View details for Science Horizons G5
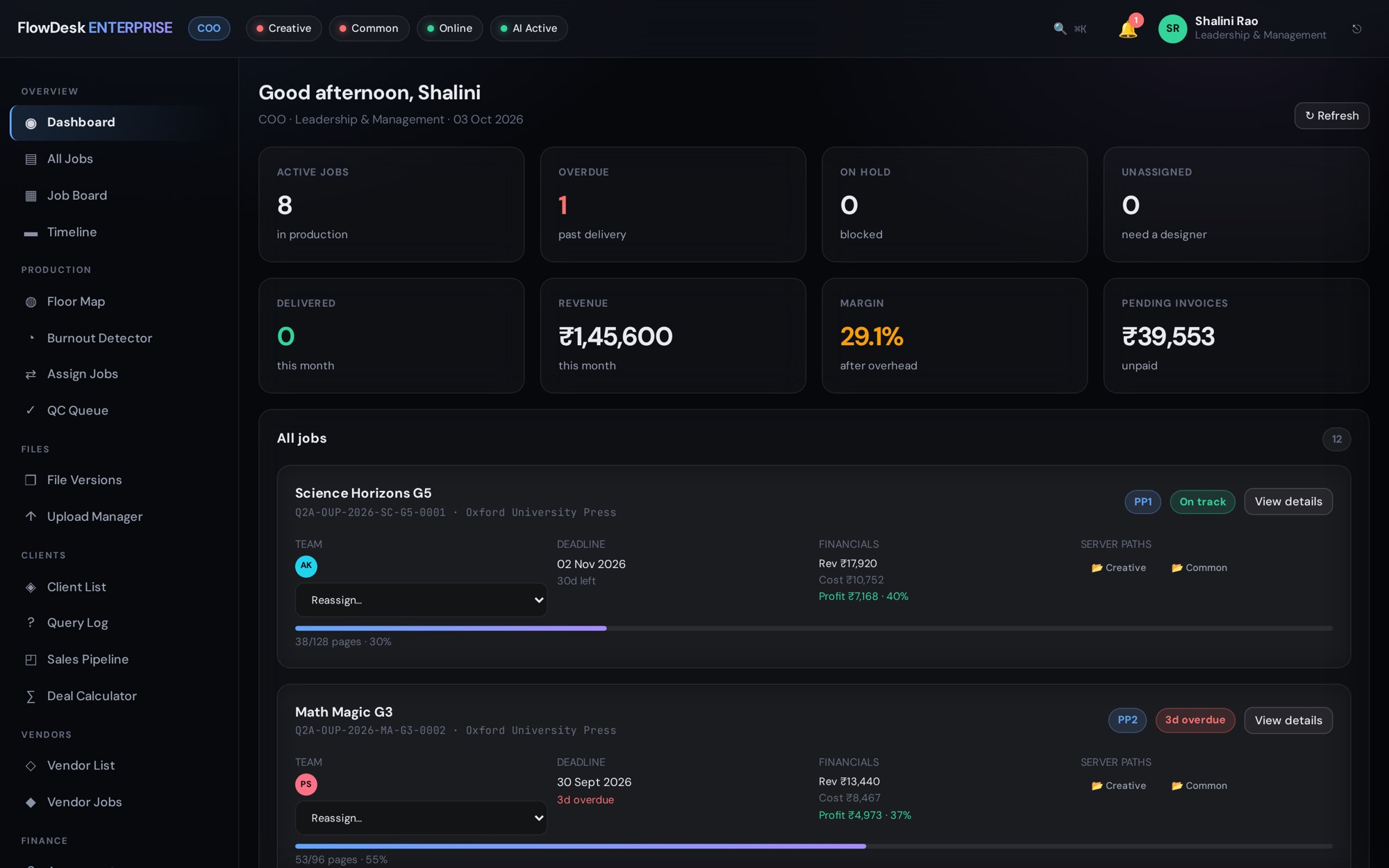Image resolution: width=1389 pixels, height=868 pixels. 1288,501
